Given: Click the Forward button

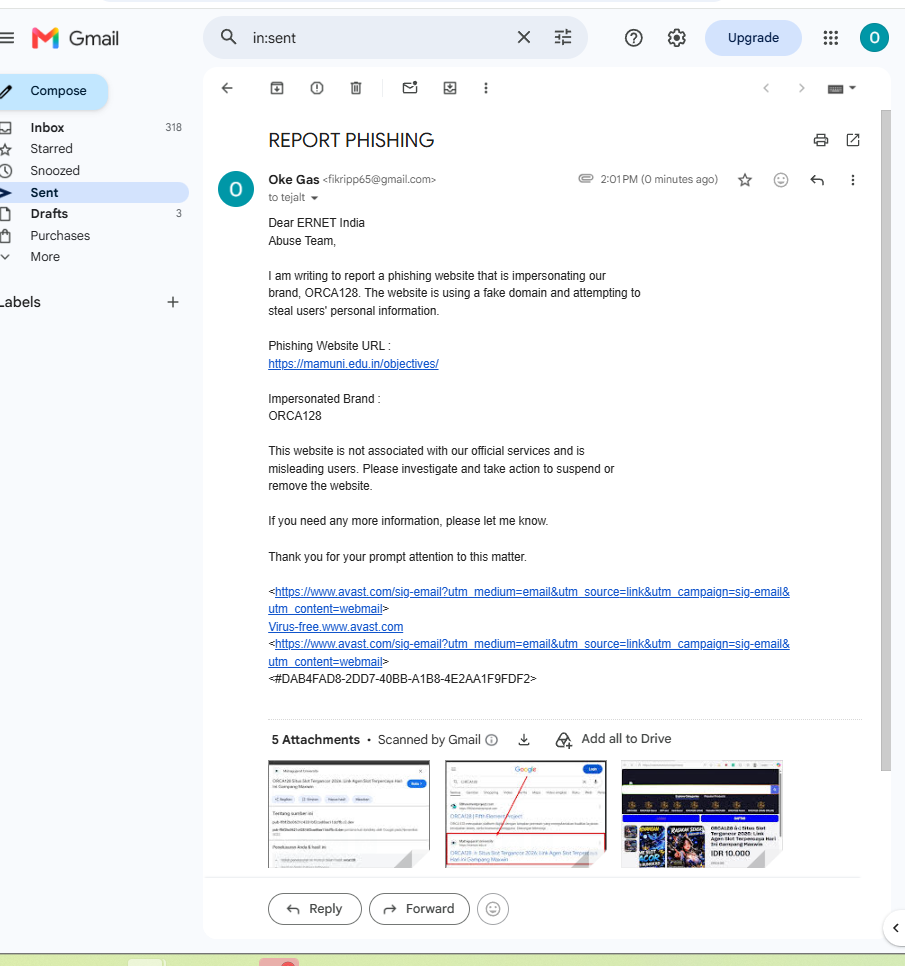Looking at the screenshot, I should tap(419, 909).
